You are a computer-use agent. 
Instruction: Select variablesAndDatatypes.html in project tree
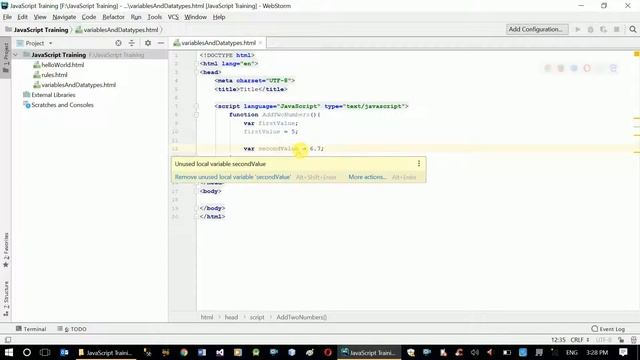(x=78, y=85)
